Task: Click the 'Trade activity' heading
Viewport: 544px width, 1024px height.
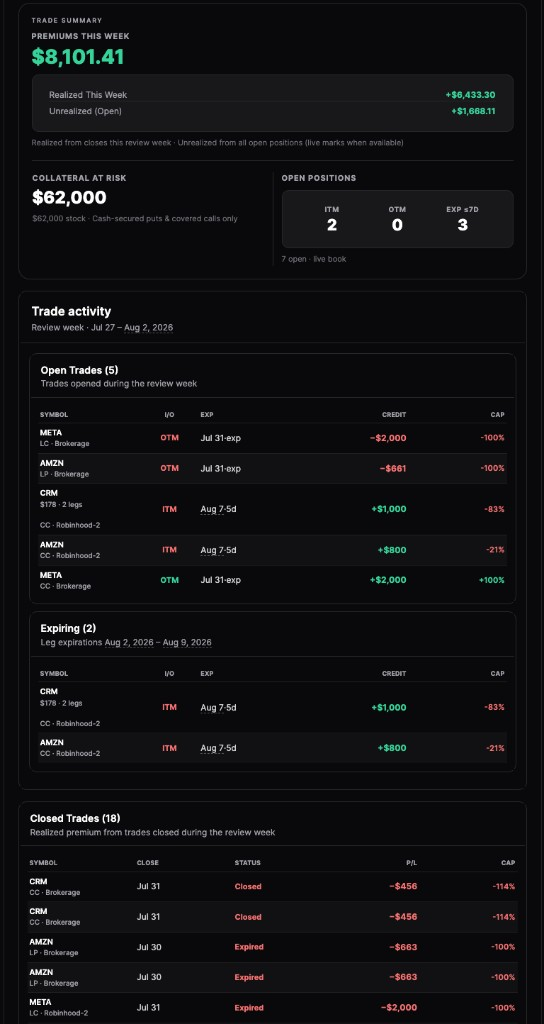Action: (x=71, y=312)
